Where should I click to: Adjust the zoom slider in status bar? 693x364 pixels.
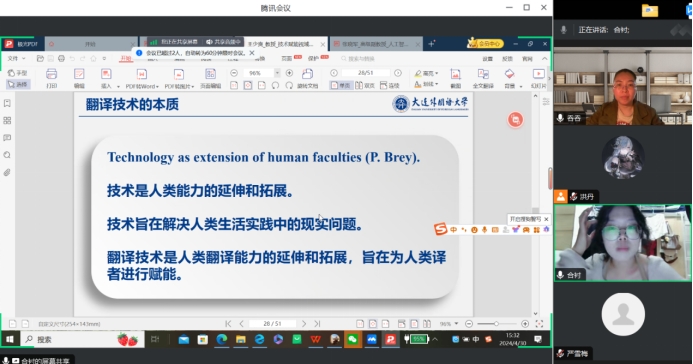pos(496,324)
